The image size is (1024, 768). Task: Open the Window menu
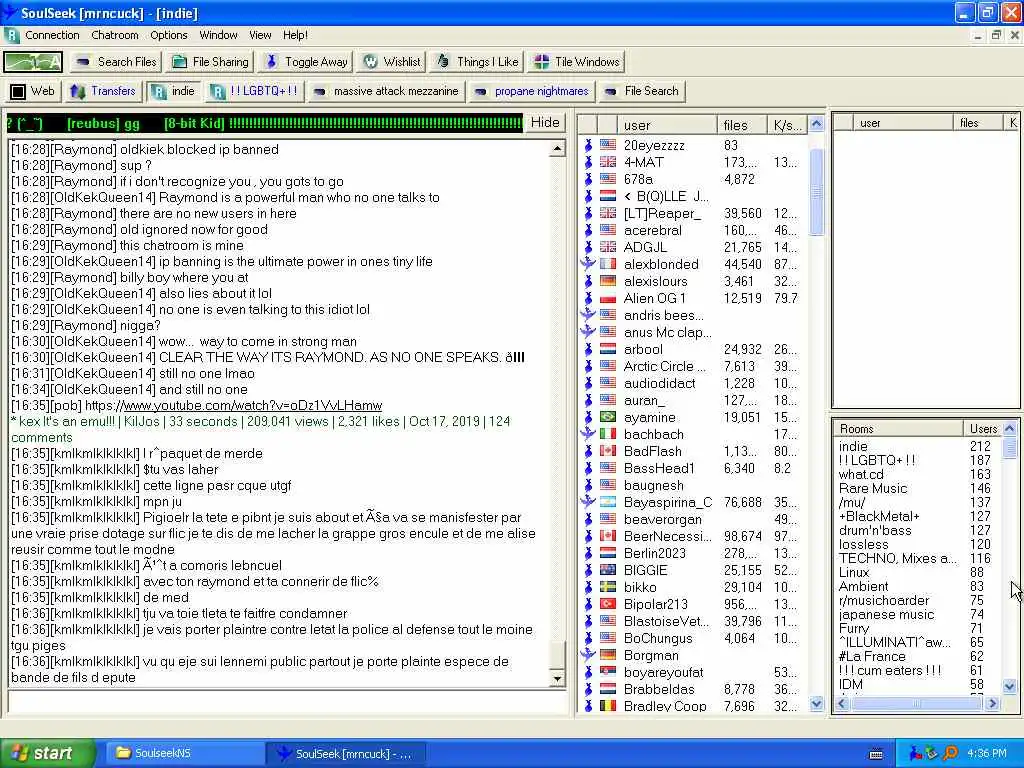[218, 35]
